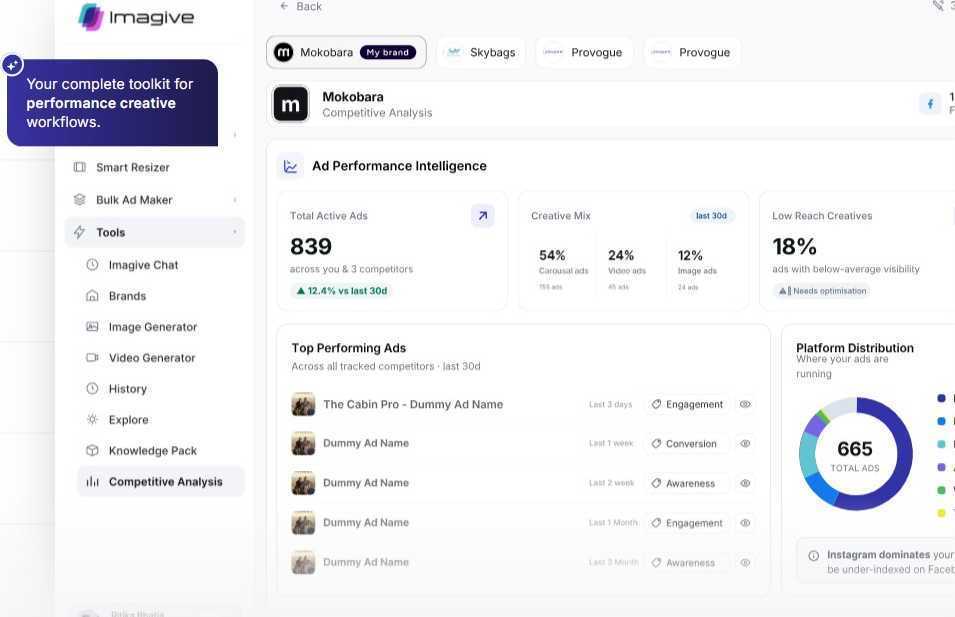Image resolution: width=955 pixels, height=617 pixels.
Task: Click the Brands home icon
Action: tap(92, 295)
